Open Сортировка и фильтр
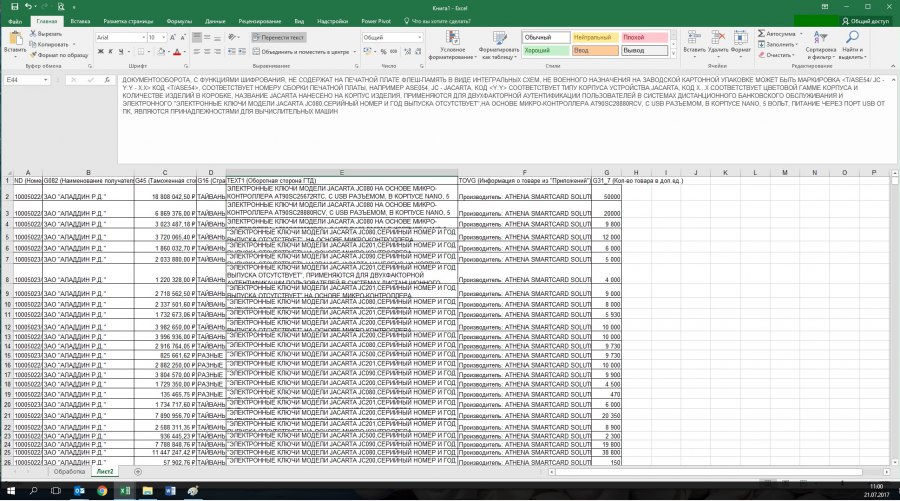900x501 pixels. coord(820,45)
